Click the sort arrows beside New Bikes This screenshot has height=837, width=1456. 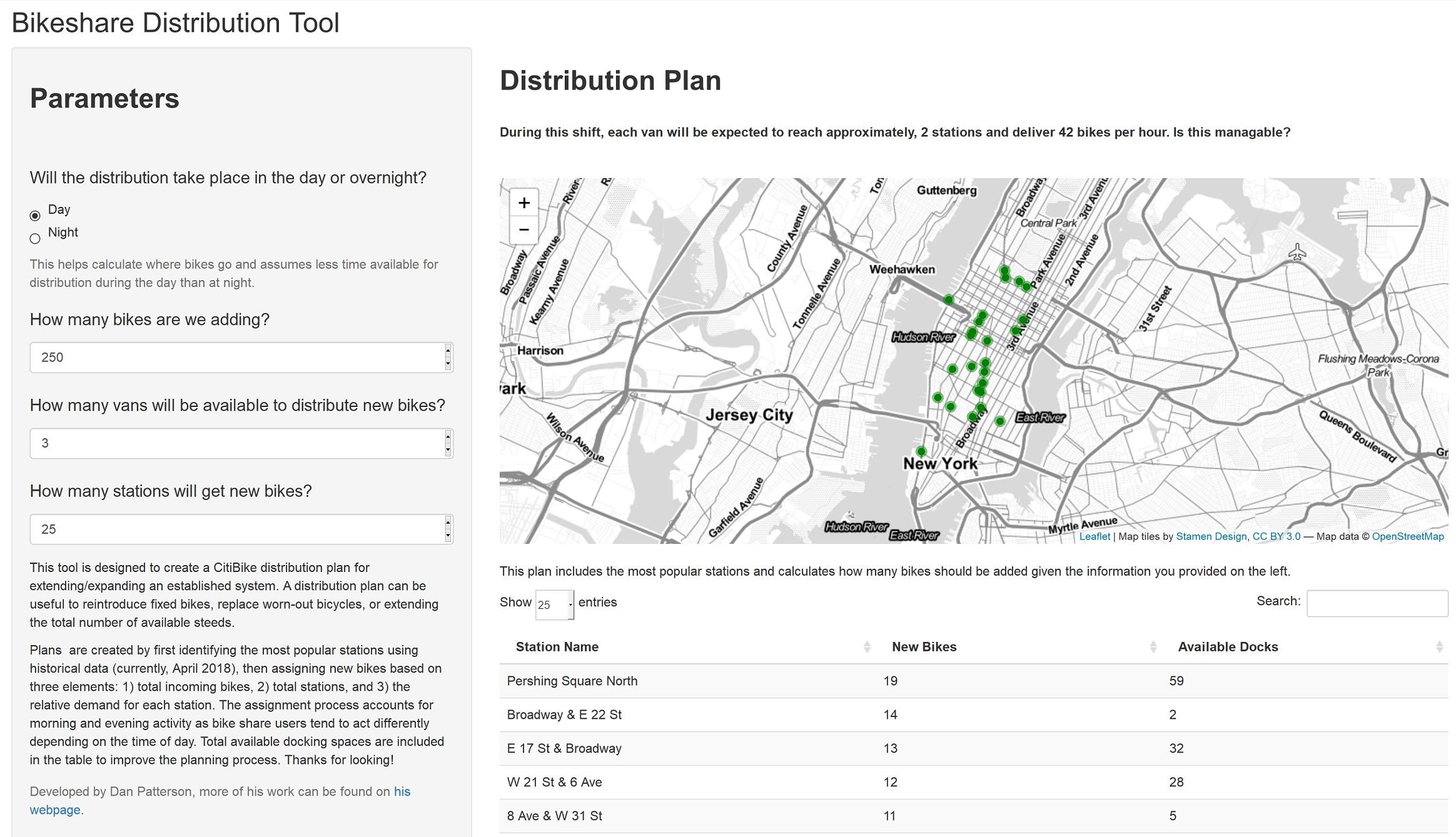(1154, 646)
